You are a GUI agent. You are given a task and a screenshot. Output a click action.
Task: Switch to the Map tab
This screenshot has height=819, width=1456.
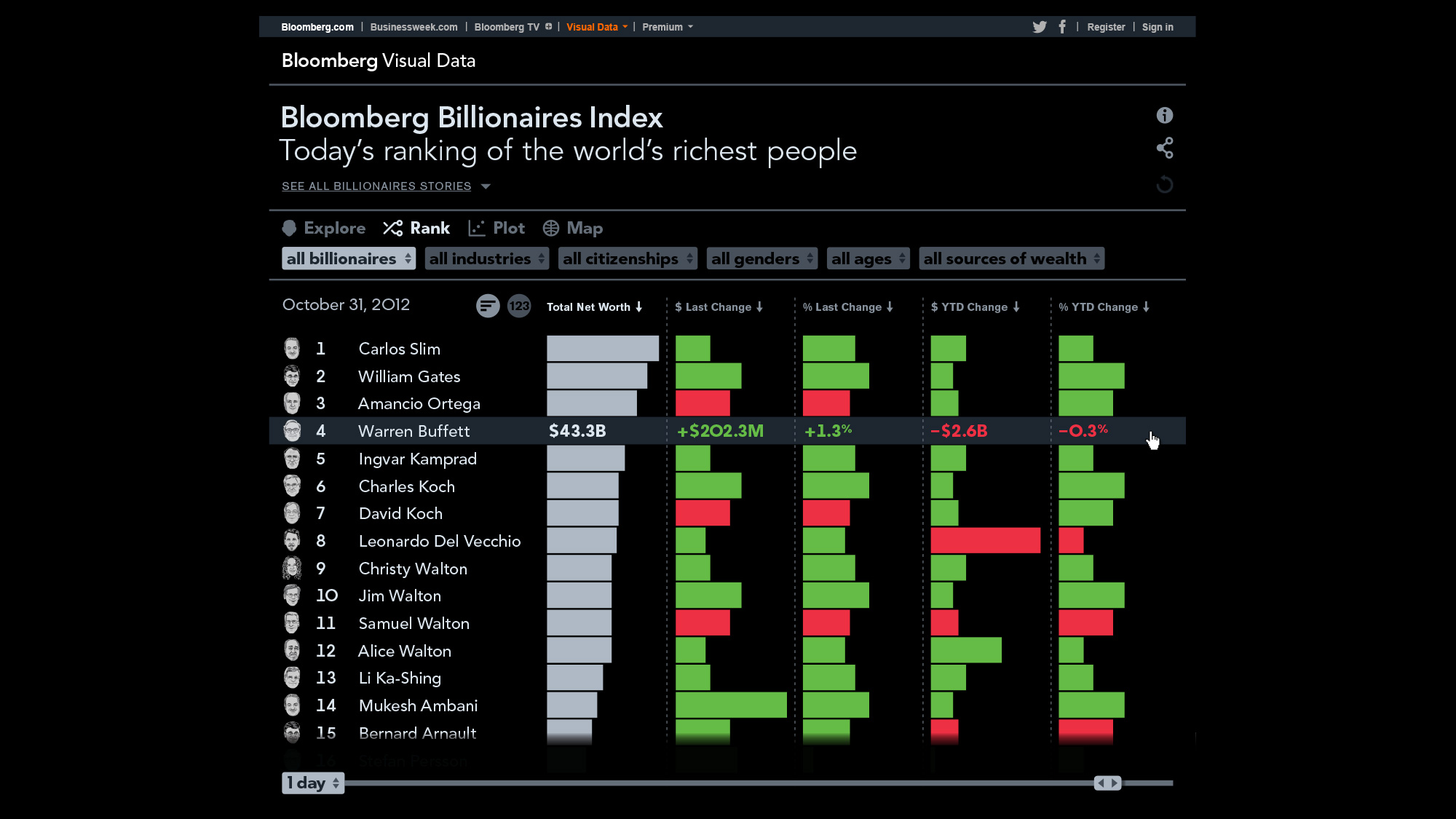coord(573,228)
